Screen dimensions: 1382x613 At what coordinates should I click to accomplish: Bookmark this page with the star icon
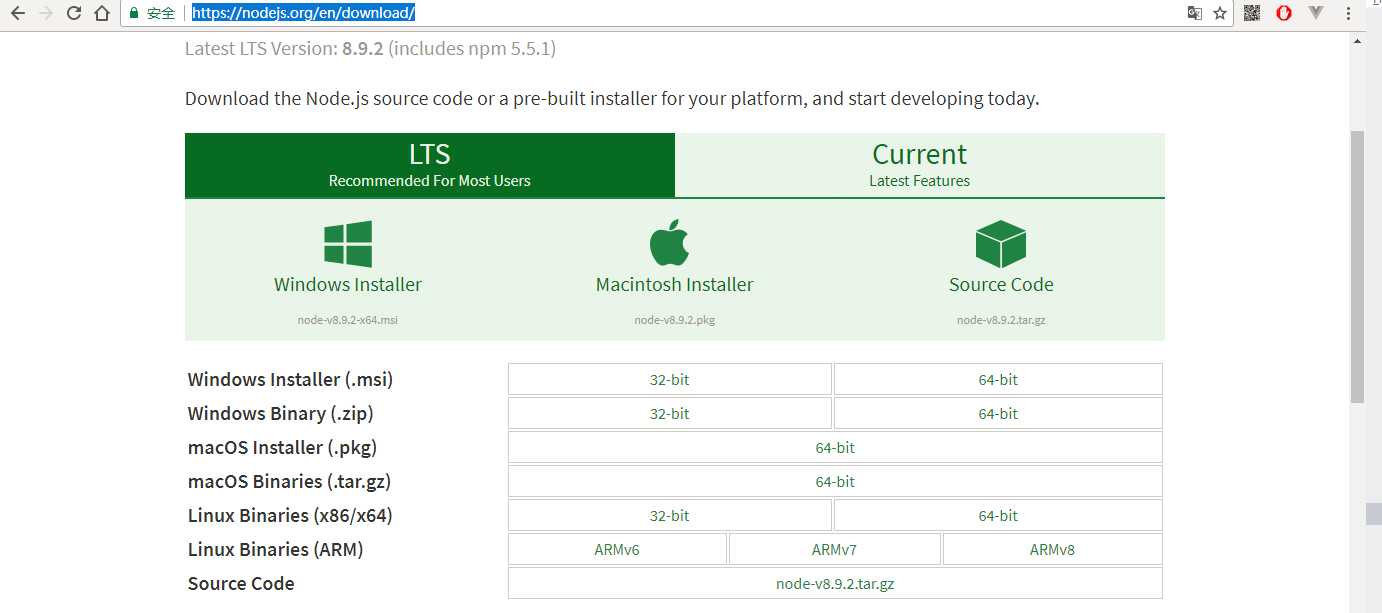point(1220,13)
